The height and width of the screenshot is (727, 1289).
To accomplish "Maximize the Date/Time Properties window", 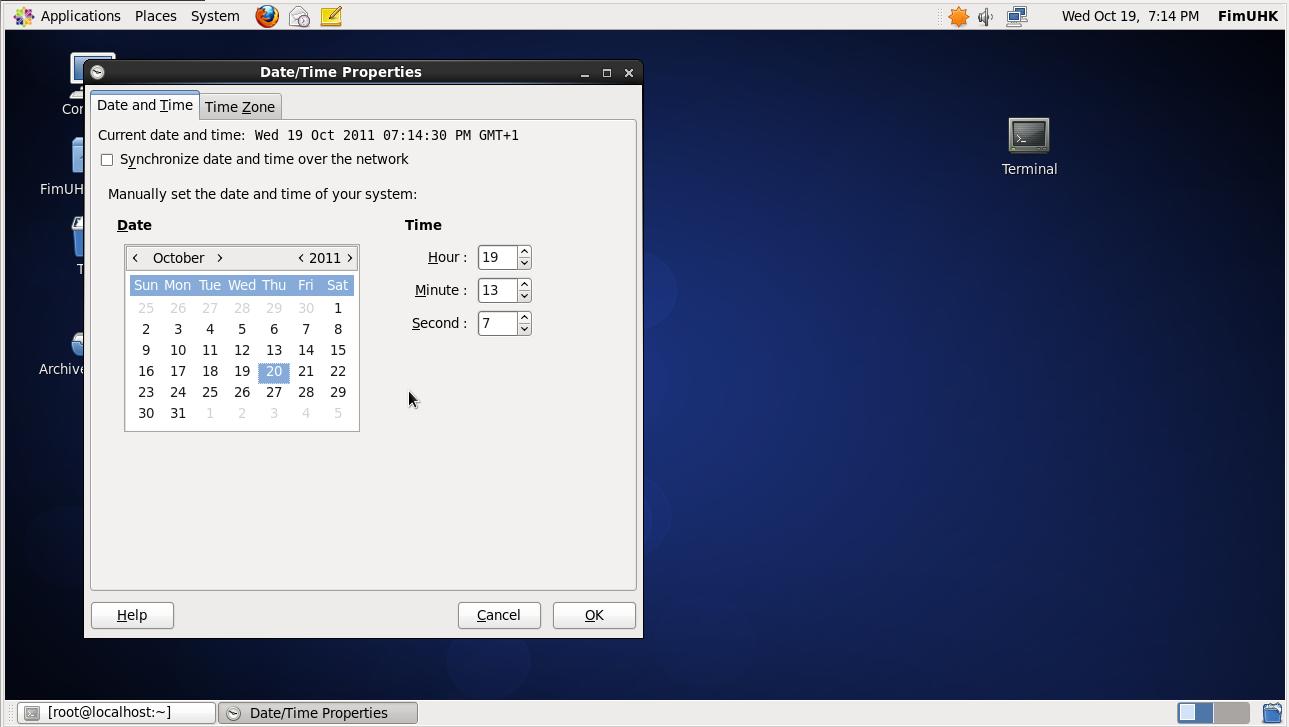I will click(x=606, y=73).
